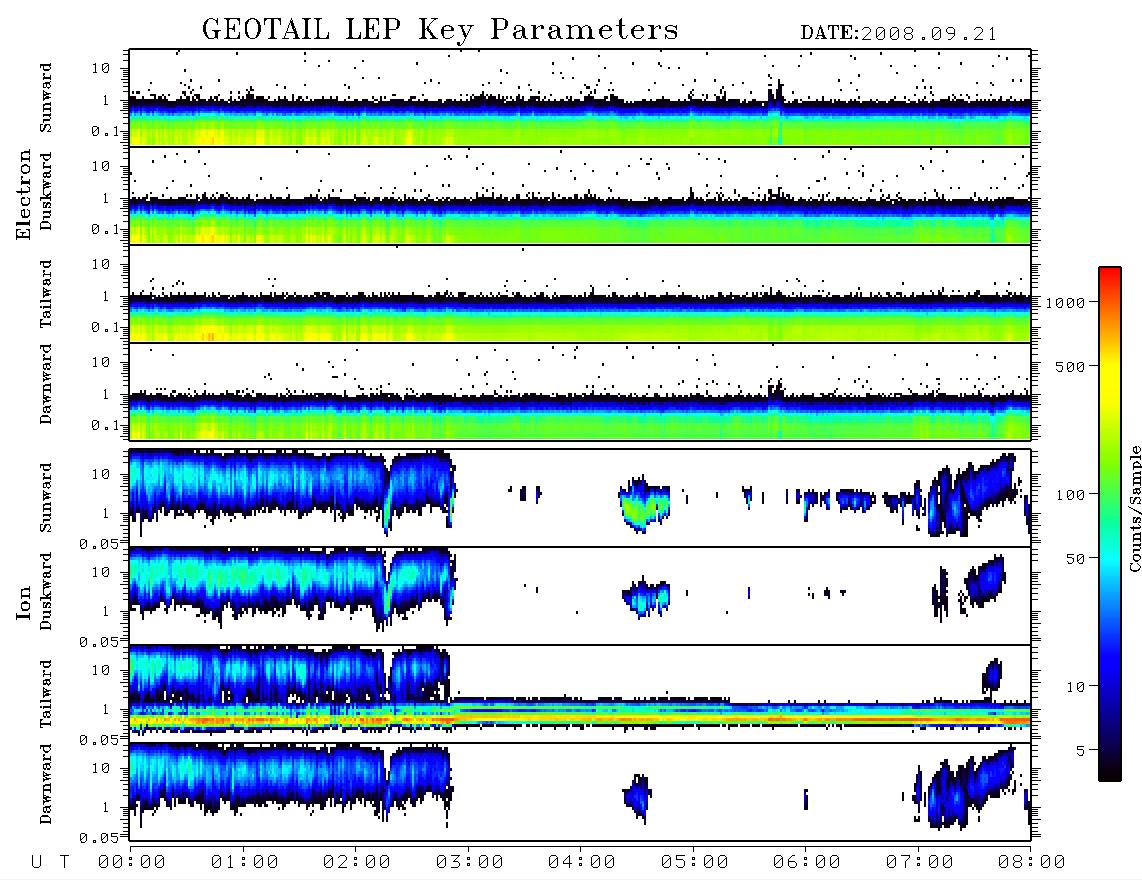This screenshot has height=880, width=1142.
Task: Click the "00:00" time tick label
Action: click(x=131, y=863)
